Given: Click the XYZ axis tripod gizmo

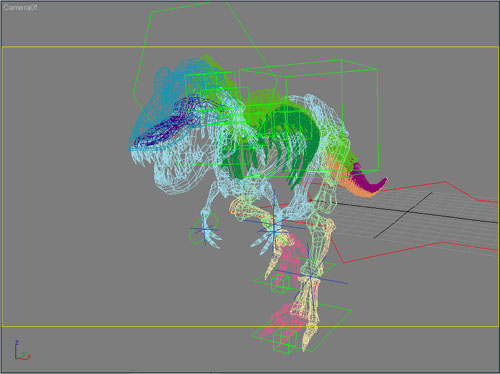Looking at the screenshot, I should [22, 350].
